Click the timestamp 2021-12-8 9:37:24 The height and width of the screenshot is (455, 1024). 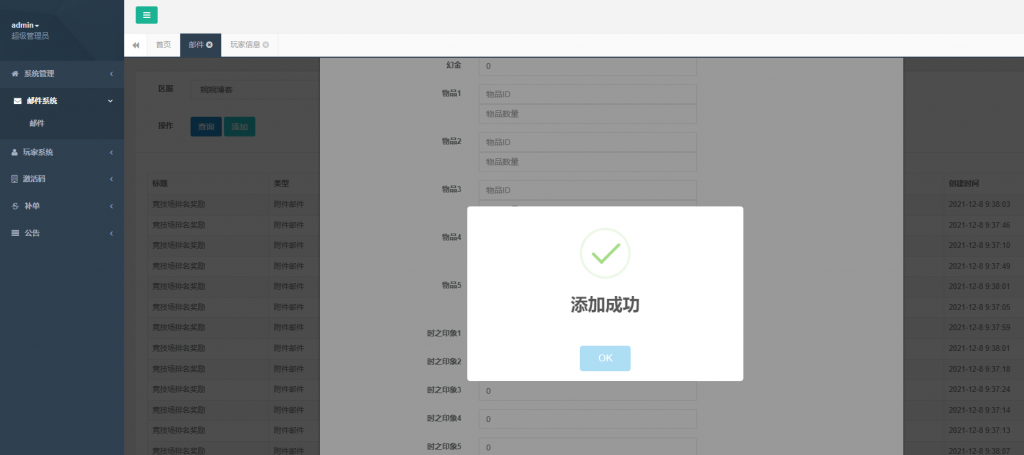979,389
